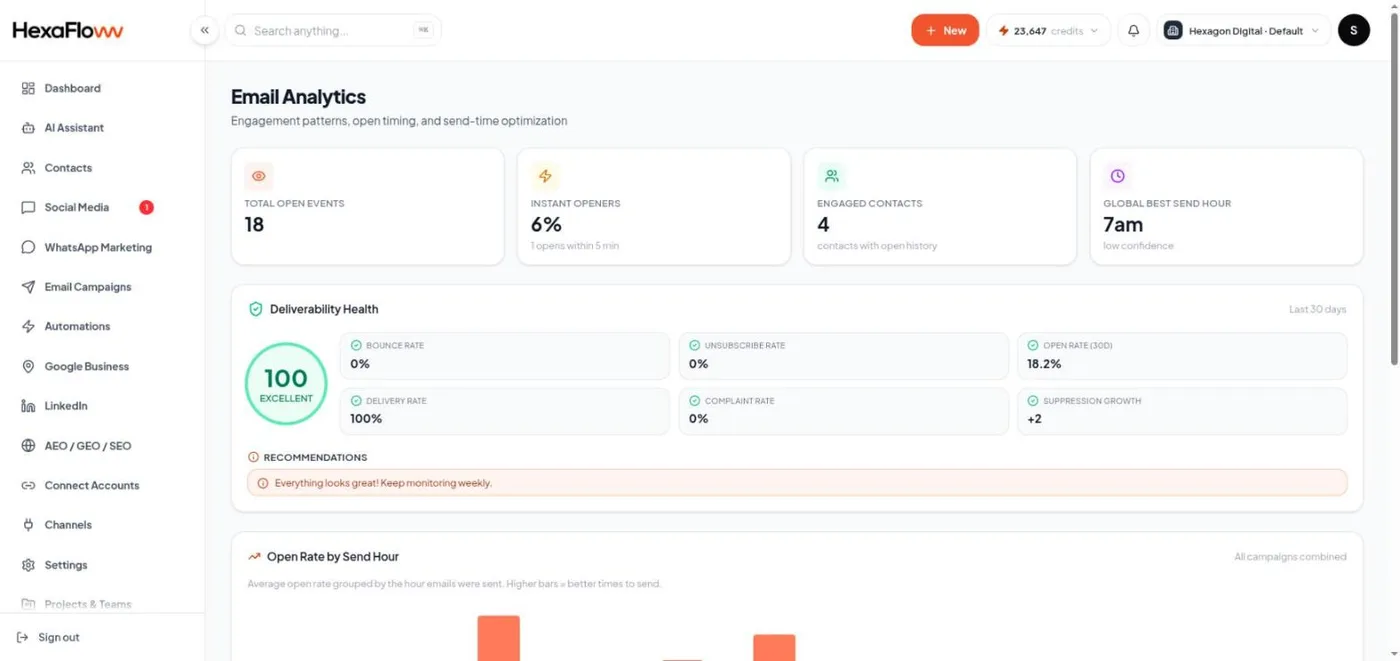Click the 'Last 30 days' label
Image resolution: width=1400 pixels, height=661 pixels.
[x=1317, y=310]
